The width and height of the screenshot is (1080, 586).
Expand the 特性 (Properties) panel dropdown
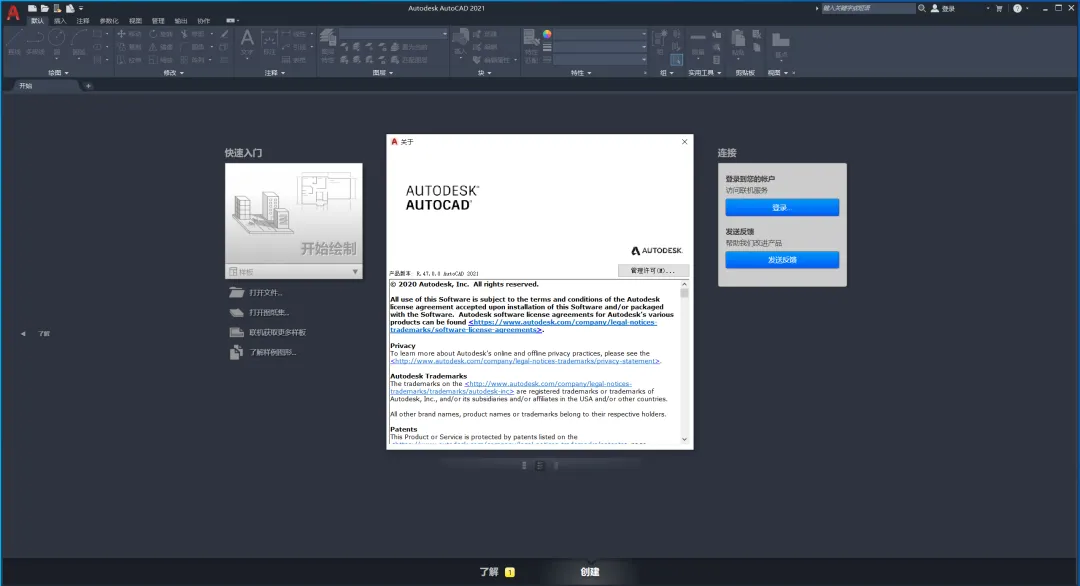pos(581,73)
